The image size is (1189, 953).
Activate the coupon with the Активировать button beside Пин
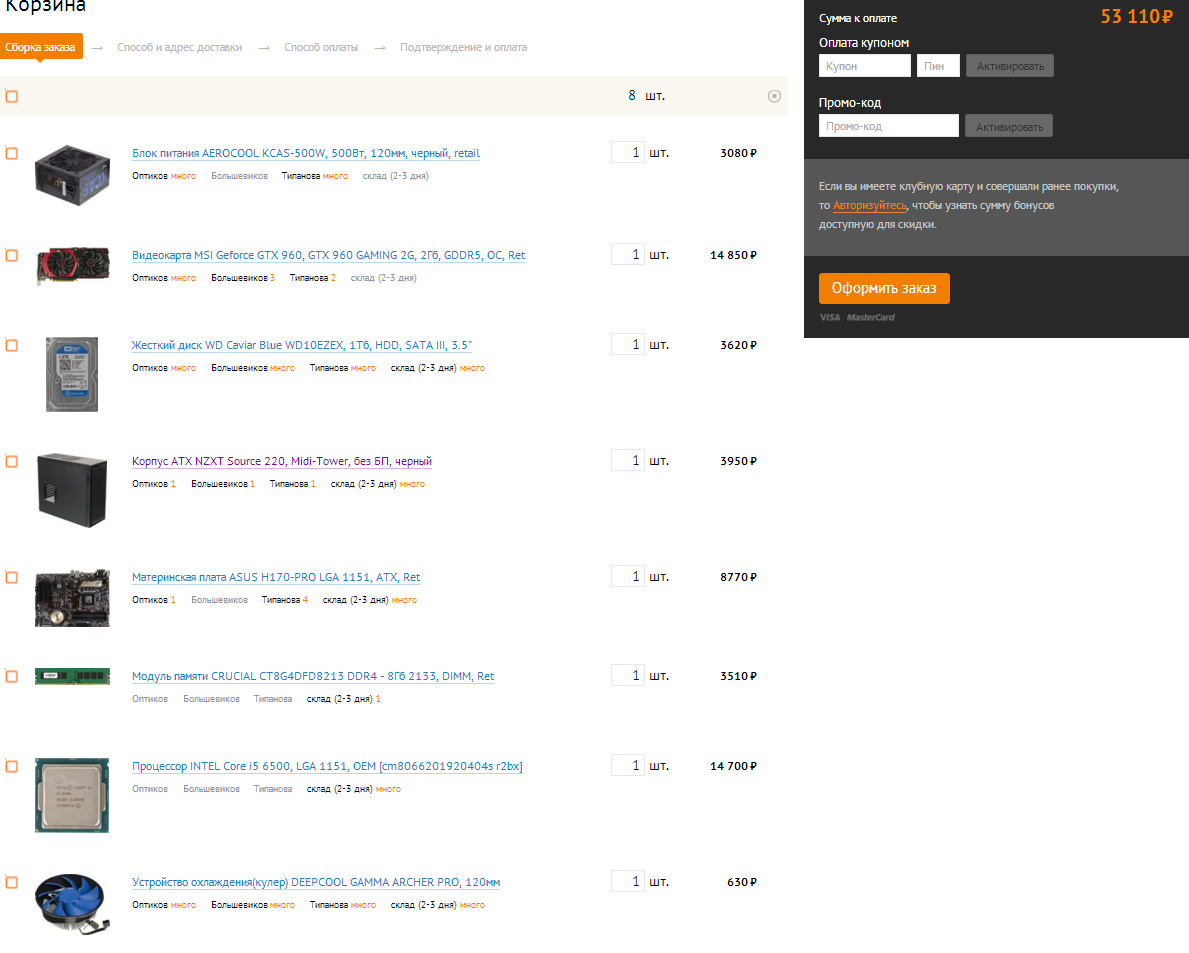1010,66
